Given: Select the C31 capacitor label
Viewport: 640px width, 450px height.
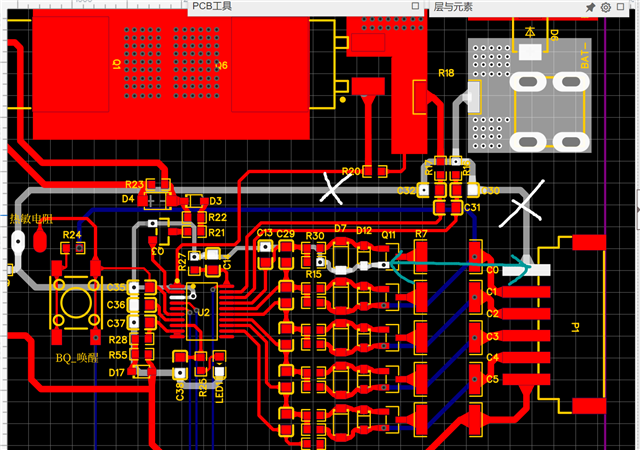Looking at the screenshot, I should (x=472, y=207).
